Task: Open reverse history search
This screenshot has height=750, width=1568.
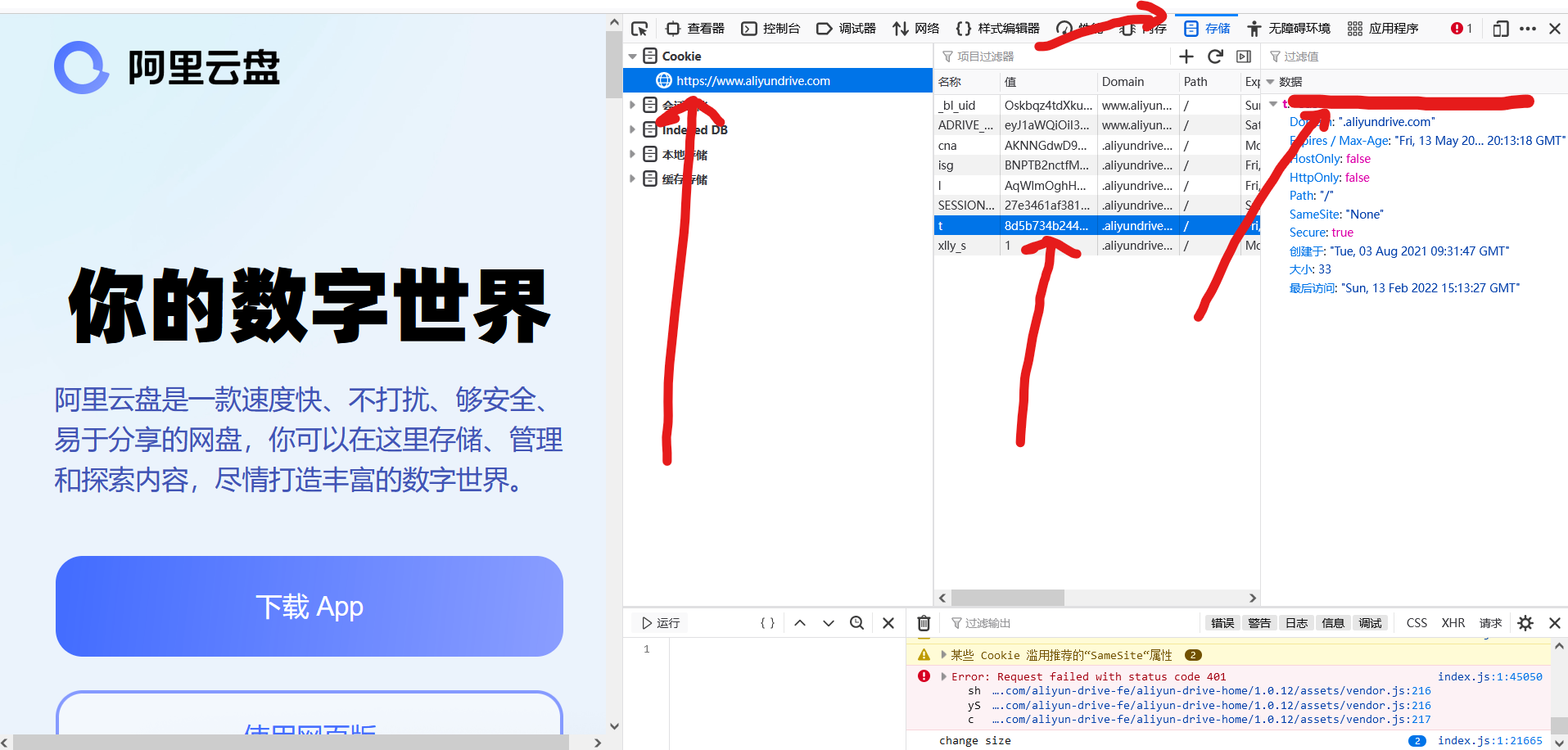Action: tap(857, 623)
